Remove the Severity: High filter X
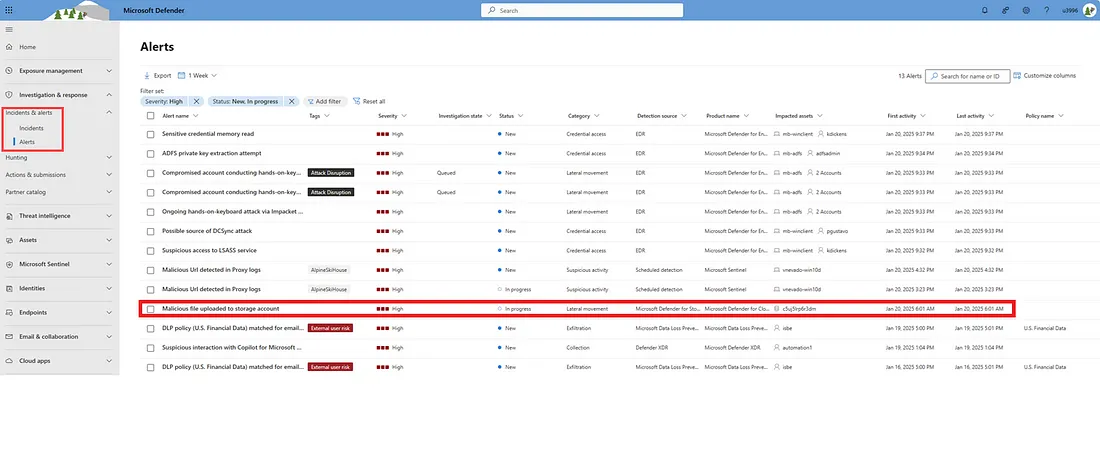The image size is (1100, 475). point(196,101)
